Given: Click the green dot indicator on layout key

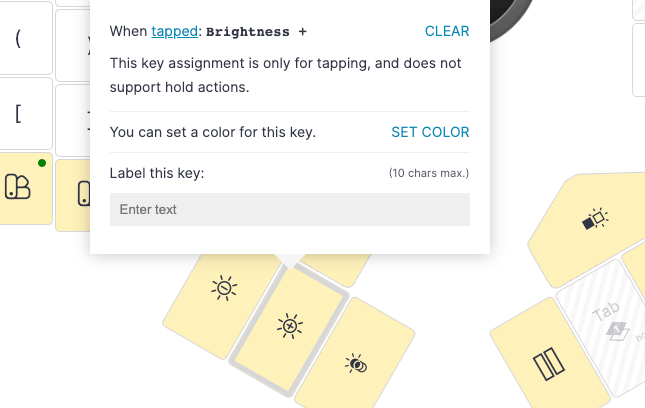Looking at the screenshot, I should tap(42, 163).
